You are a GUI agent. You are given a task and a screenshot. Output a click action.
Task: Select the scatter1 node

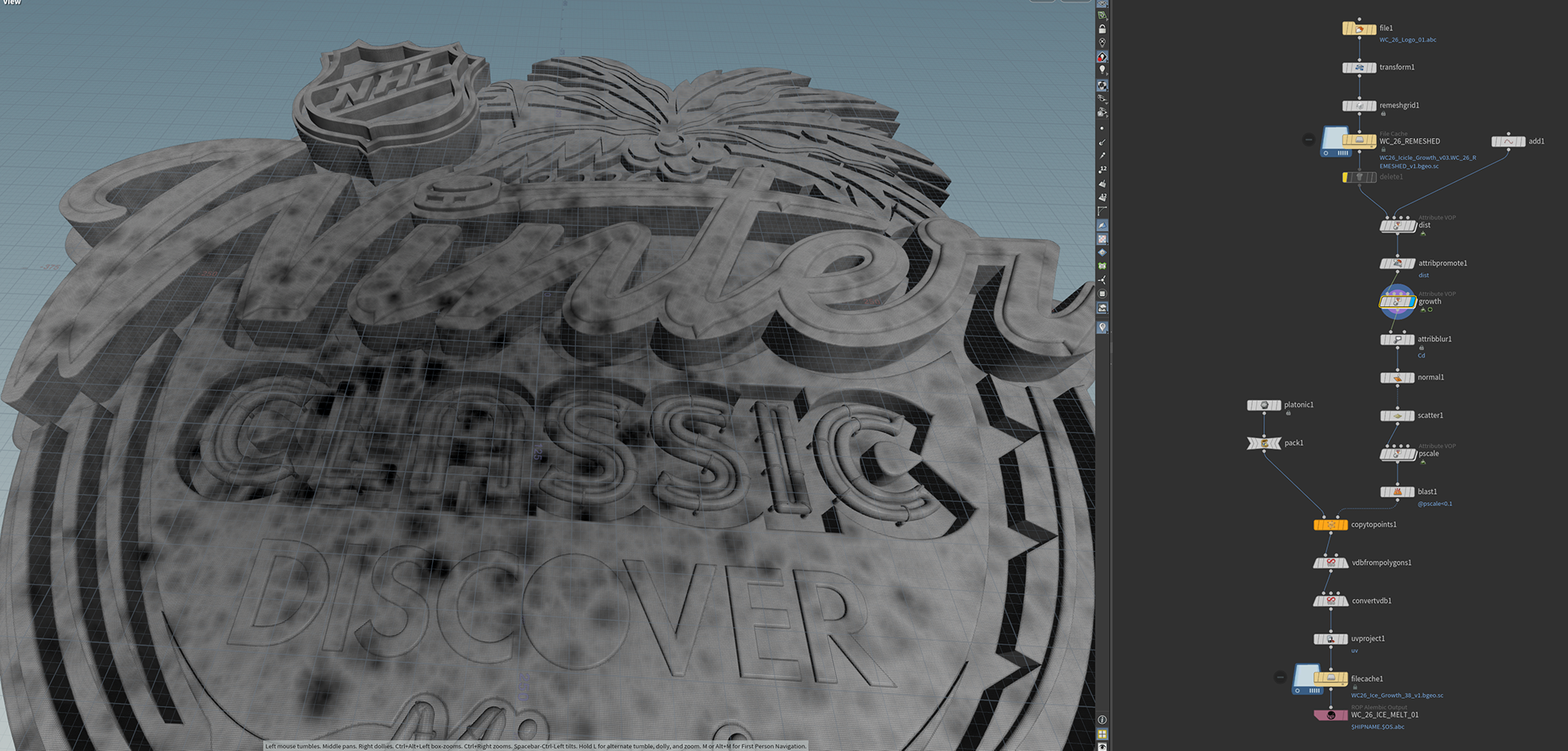coord(1397,415)
